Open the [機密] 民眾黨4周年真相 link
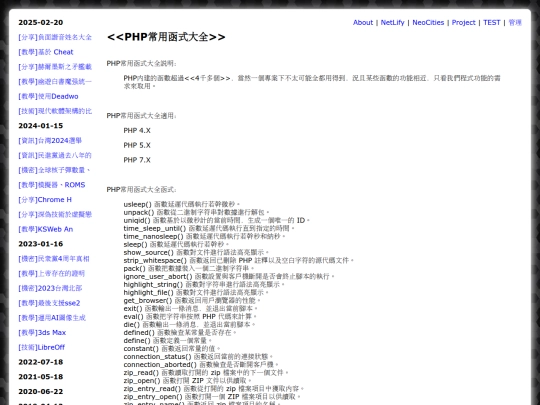This screenshot has width=540, height=405. 54,259
